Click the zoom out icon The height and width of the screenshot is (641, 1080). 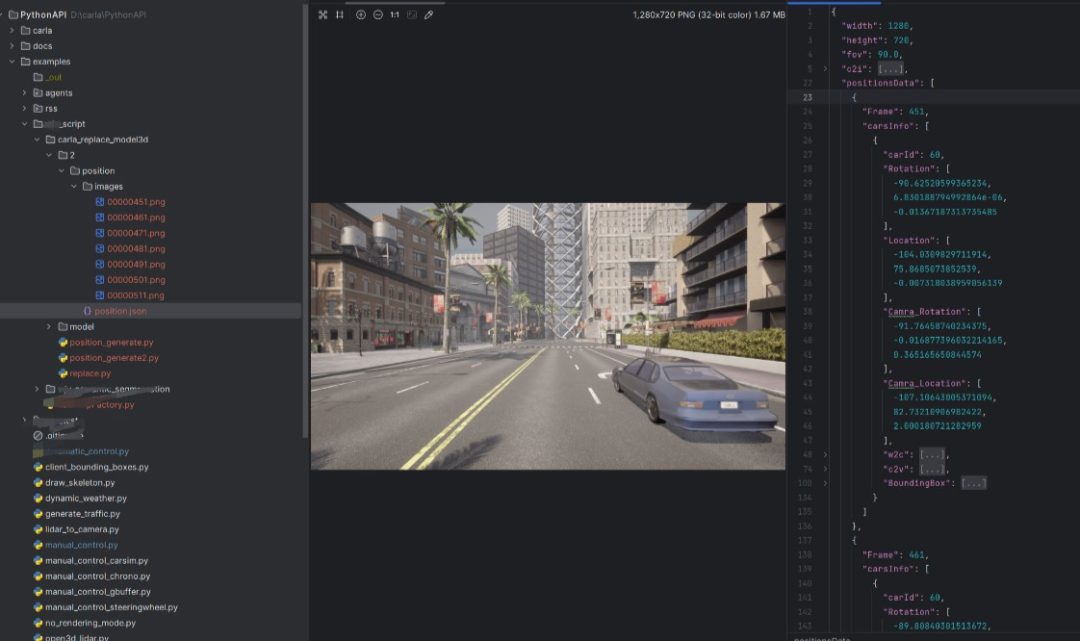click(x=378, y=15)
